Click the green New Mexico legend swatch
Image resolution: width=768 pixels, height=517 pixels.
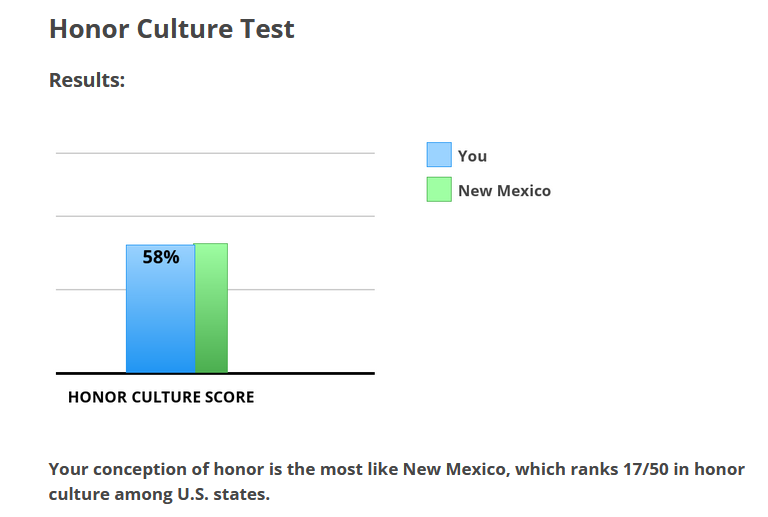pyautogui.click(x=439, y=189)
